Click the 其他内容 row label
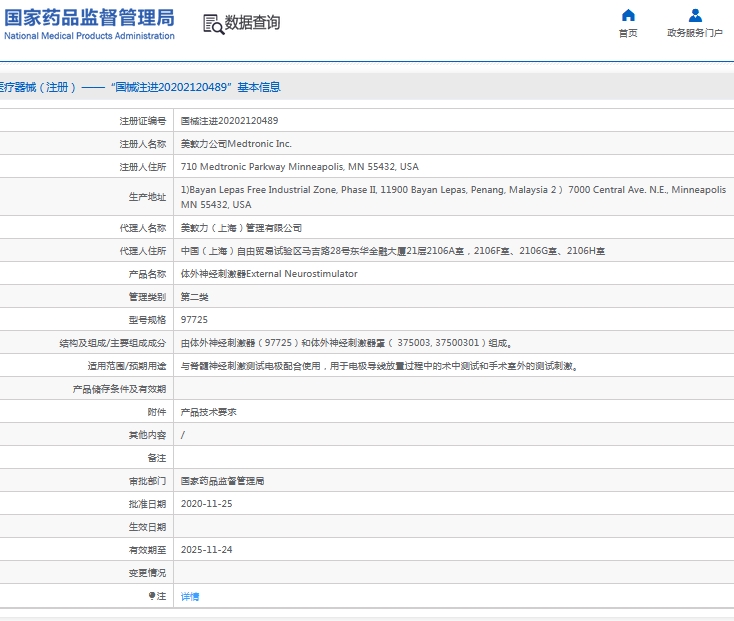The image size is (734, 621). pos(147,435)
